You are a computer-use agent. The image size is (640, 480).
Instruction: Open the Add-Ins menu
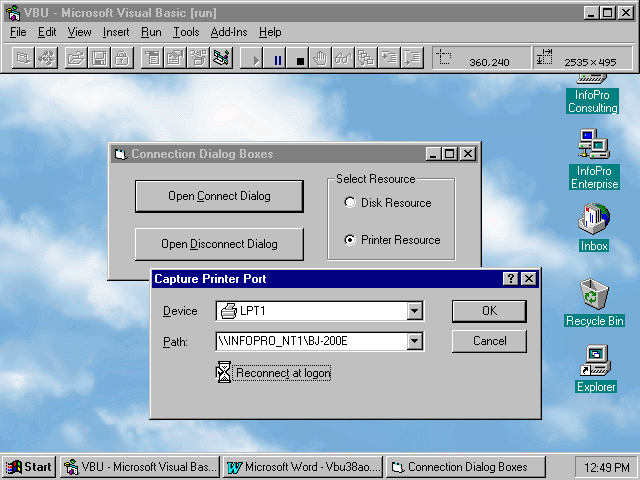coord(228,32)
